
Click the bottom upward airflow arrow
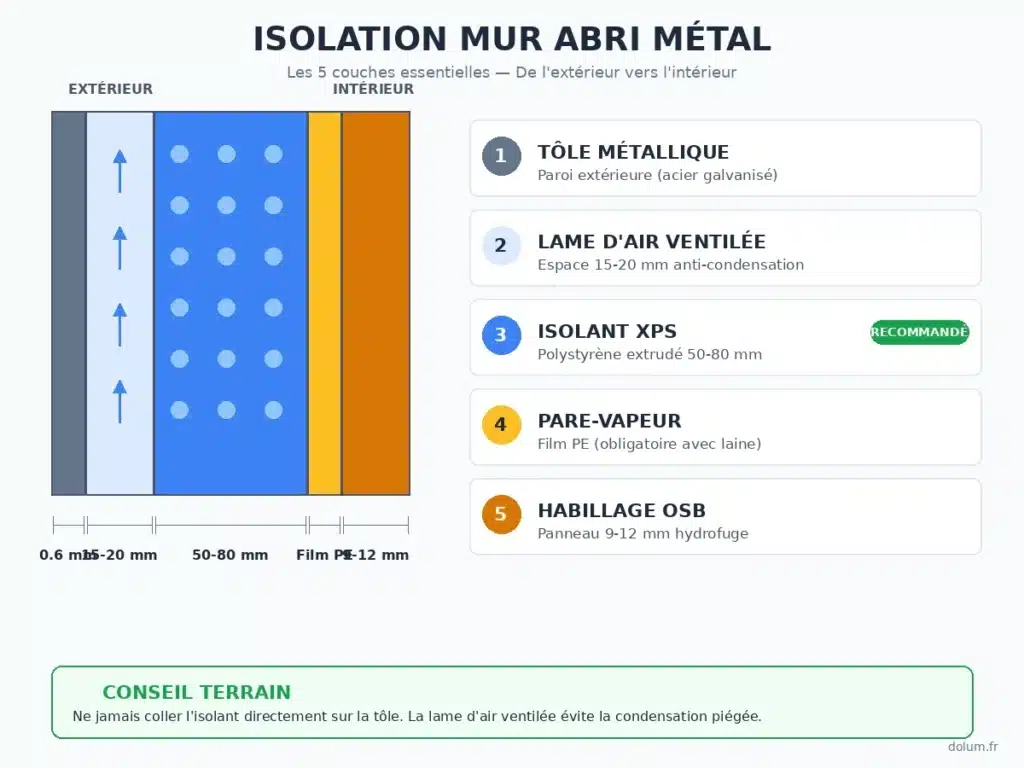click(x=120, y=402)
